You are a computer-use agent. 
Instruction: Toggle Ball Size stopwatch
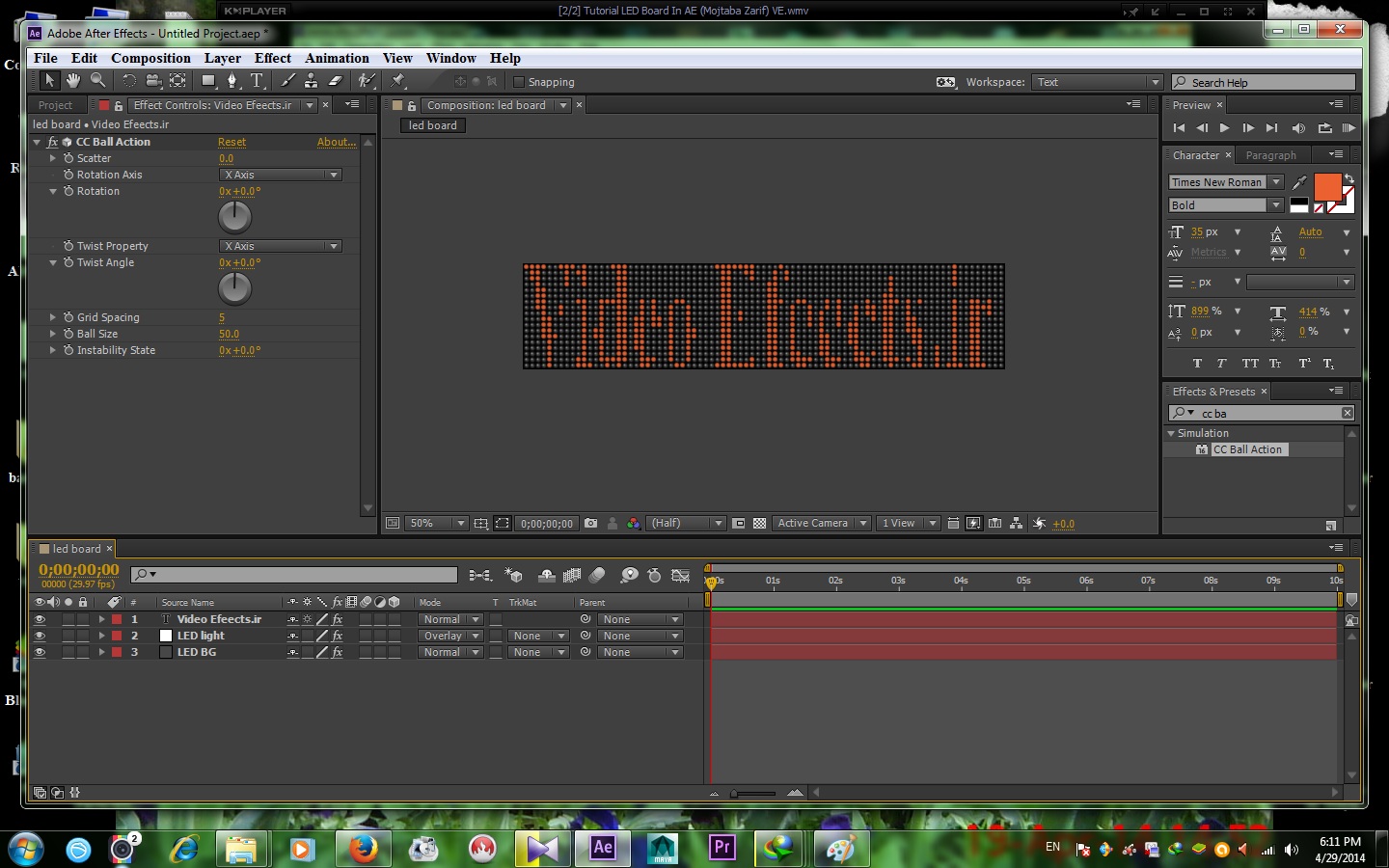68,334
